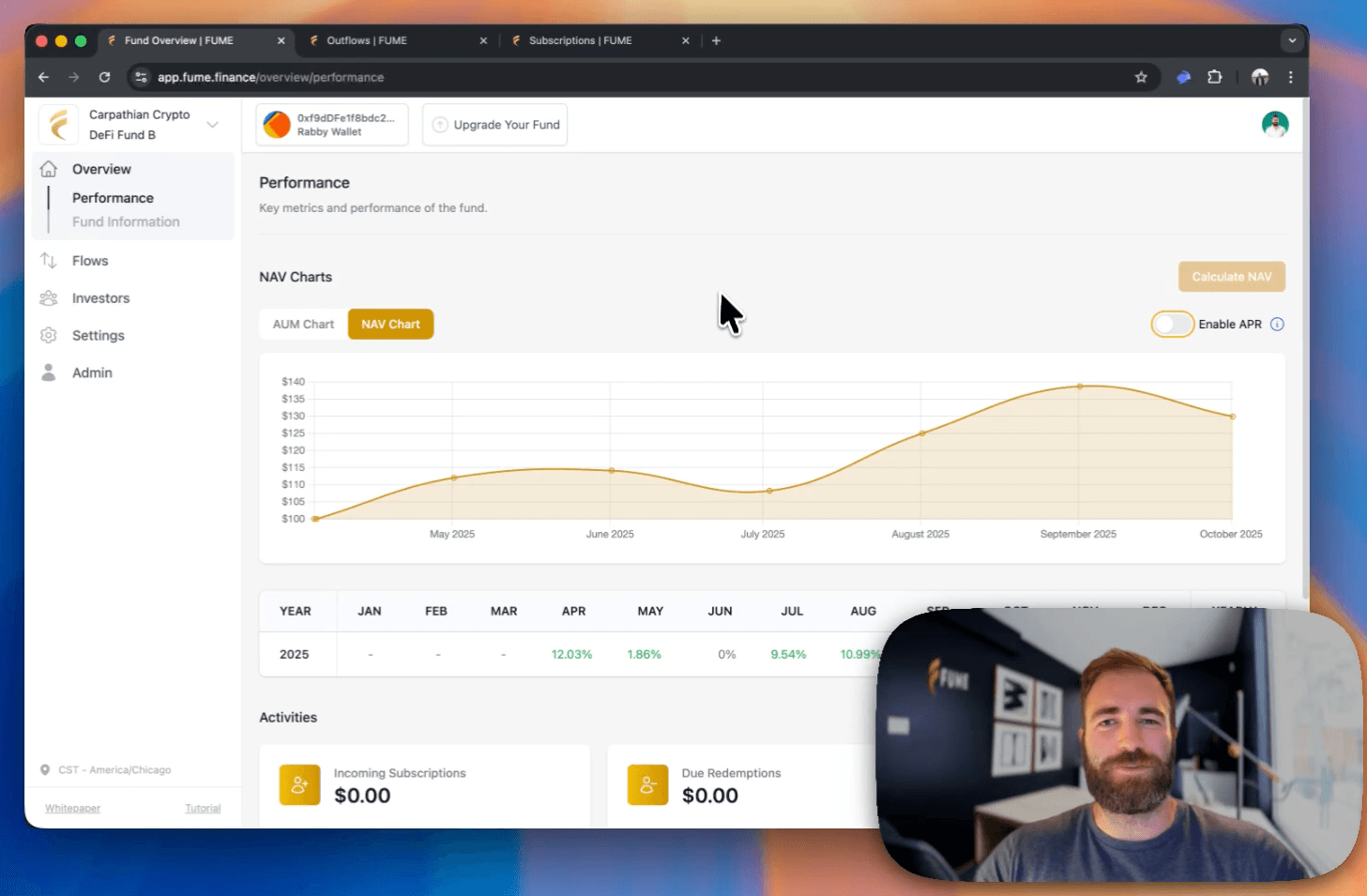Viewport: 1367px width, 896px height.
Task: Click the Upgrade Your Fund button
Action: click(495, 125)
